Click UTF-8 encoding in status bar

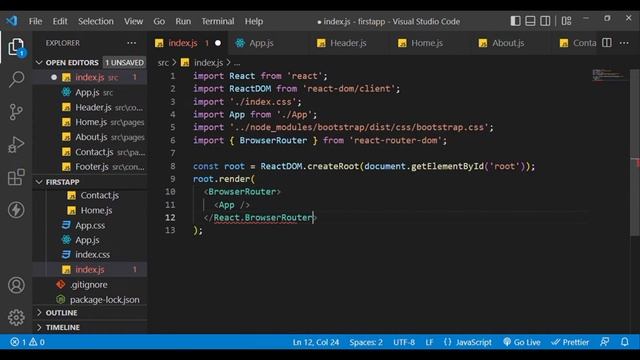(404, 342)
